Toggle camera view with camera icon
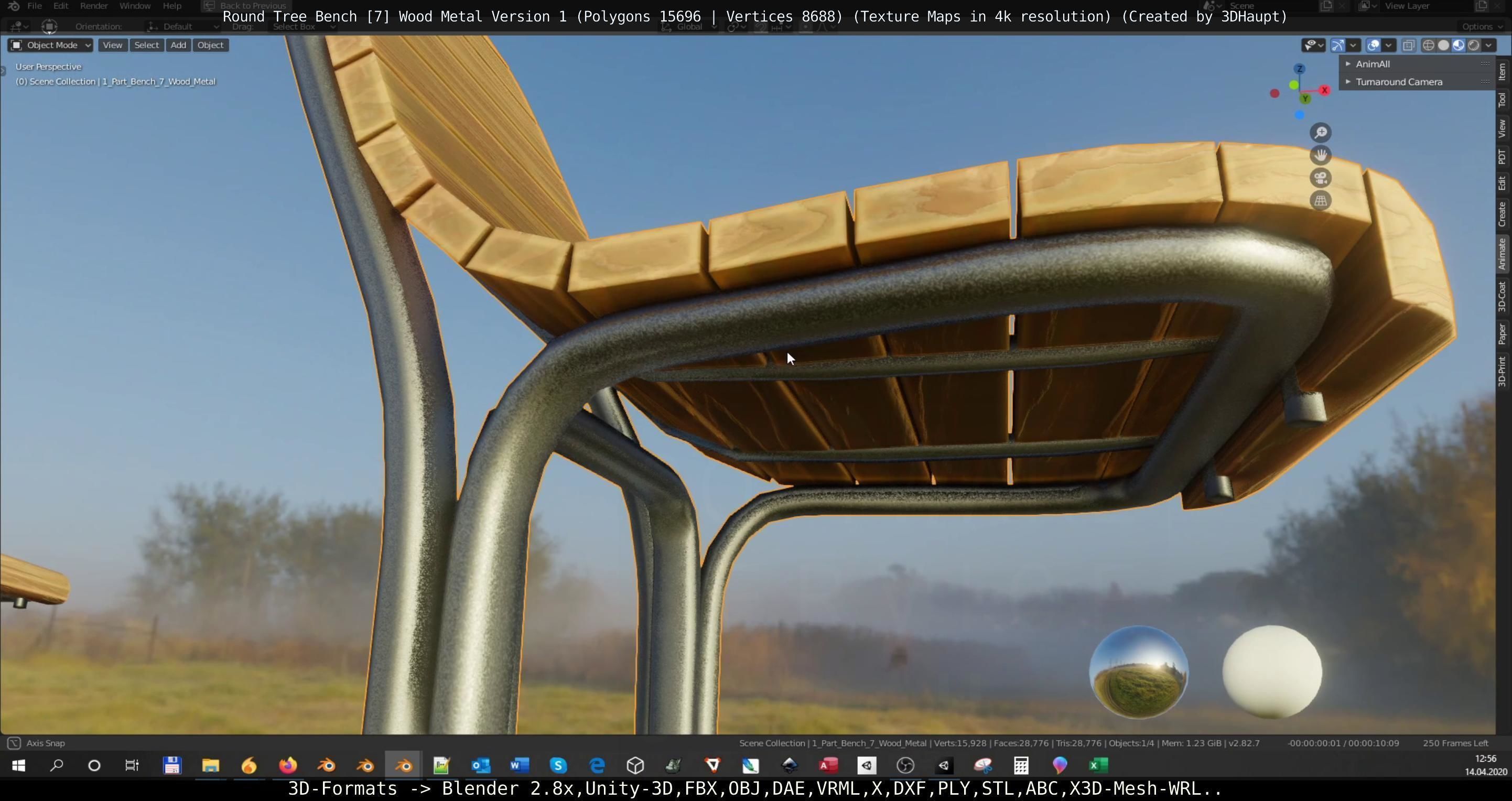This screenshot has height=801, width=1512. point(1320,178)
